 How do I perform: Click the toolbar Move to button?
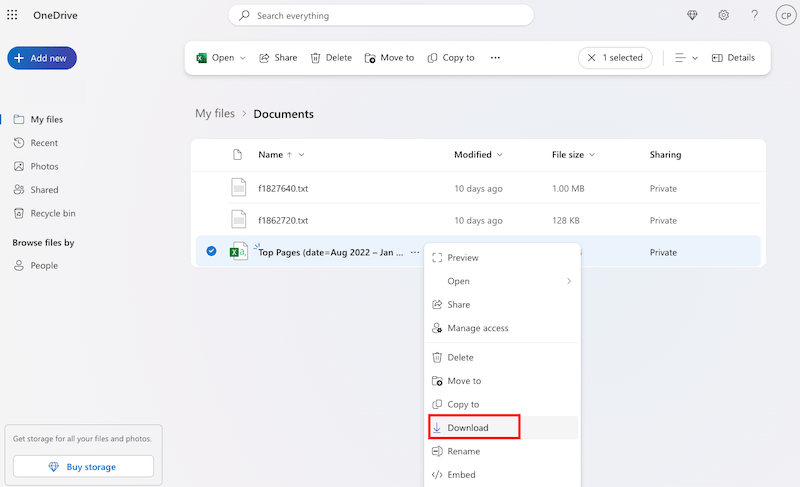pyautogui.click(x=389, y=58)
